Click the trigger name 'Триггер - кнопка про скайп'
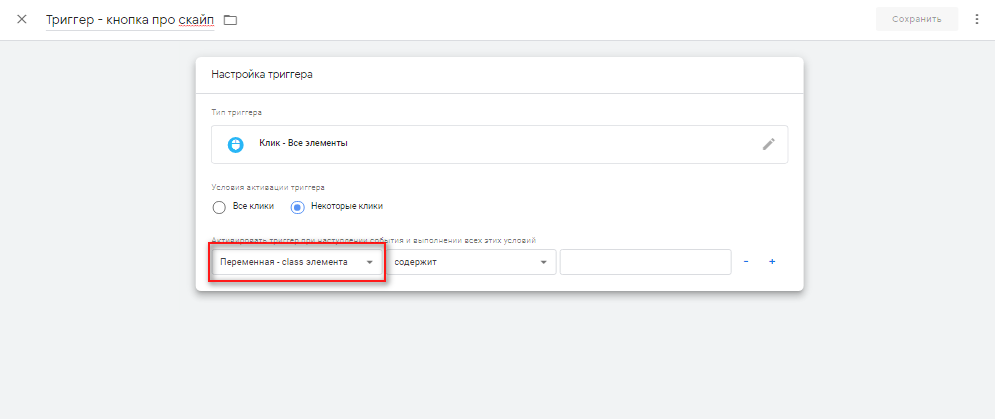The width and height of the screenshot is (995, 419). pyautogui.click(x=130, y=20)
